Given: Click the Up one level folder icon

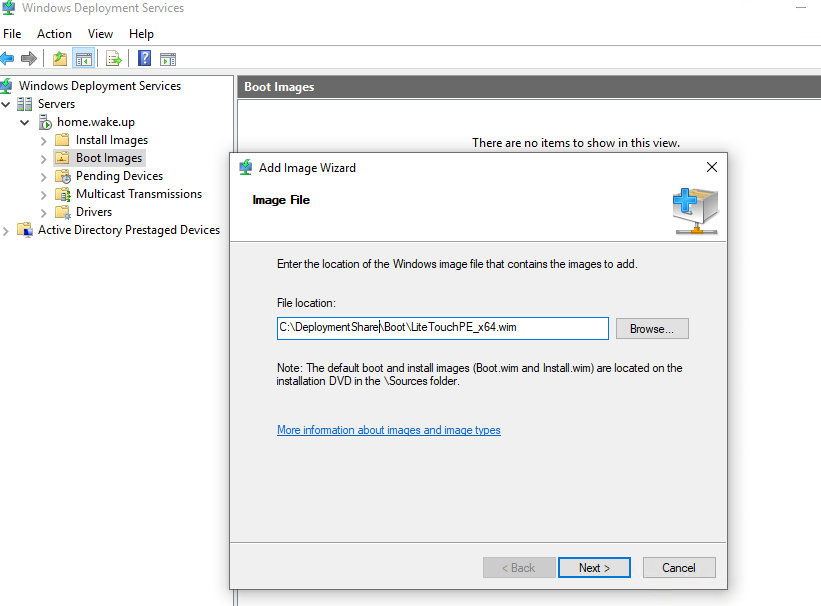Looking at the screenshot, I should [x=60, y=58].
